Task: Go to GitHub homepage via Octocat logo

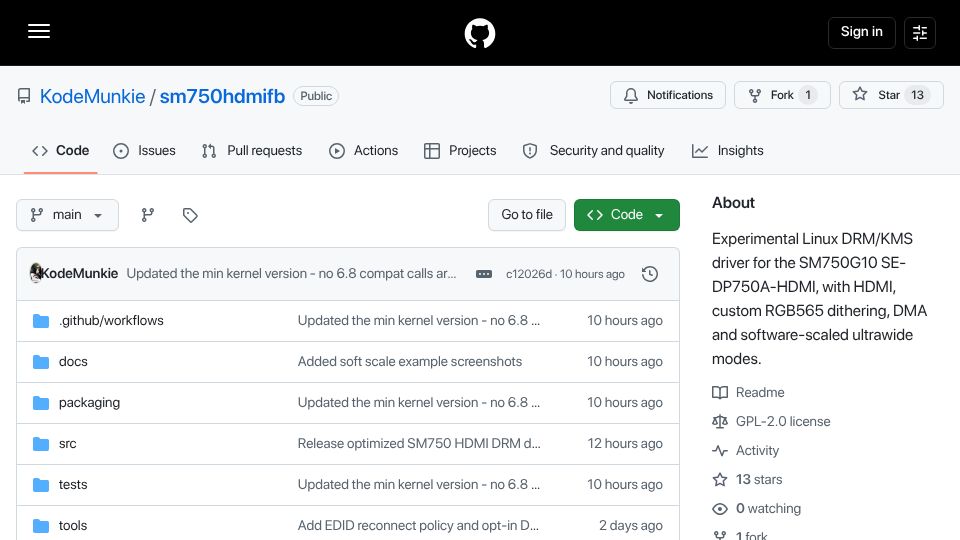Action: pos(480,33)
